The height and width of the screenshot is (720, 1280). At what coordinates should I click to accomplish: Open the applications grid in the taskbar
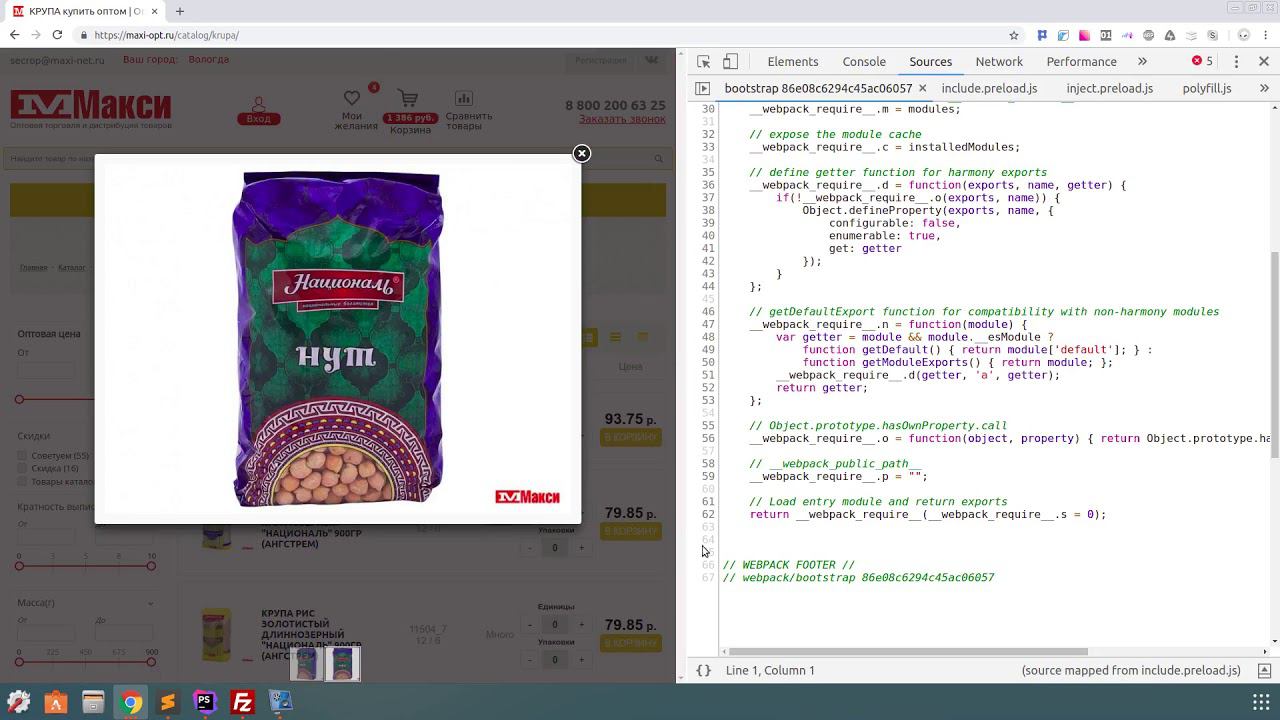1261,702
